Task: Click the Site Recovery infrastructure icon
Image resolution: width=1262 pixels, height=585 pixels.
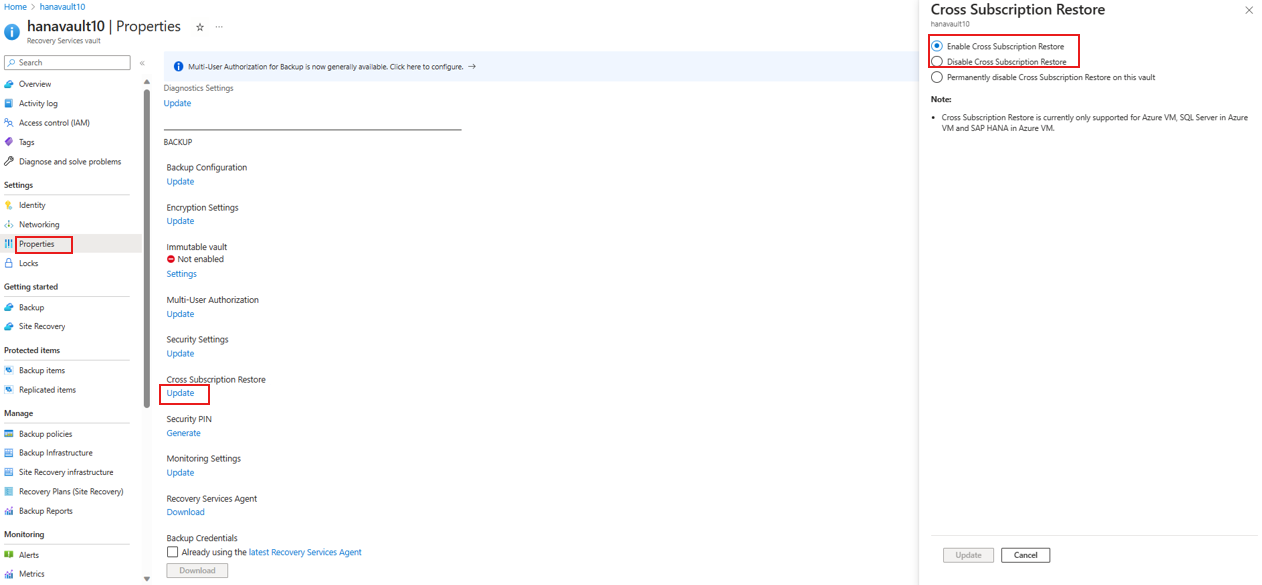Action: [x=9, y=472]
